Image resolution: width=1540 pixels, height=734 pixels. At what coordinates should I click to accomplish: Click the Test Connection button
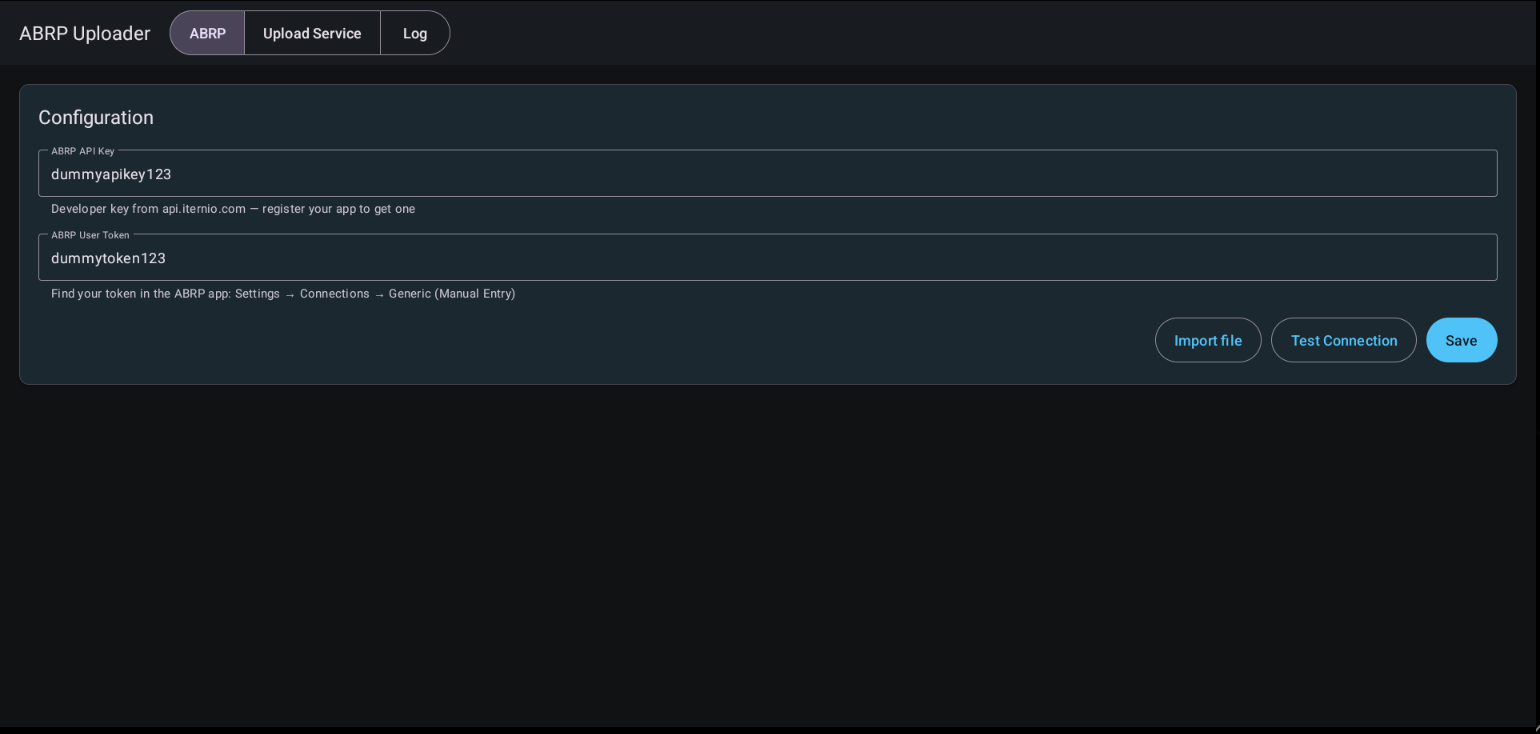pyautogui.click(x=1343, y=340)
